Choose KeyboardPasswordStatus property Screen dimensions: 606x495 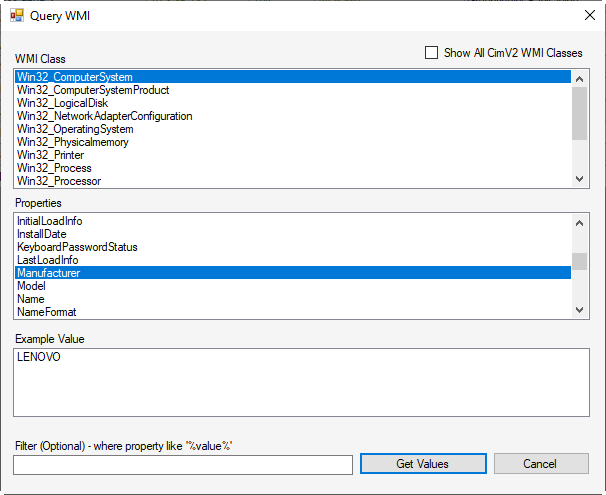pos(77,247)
